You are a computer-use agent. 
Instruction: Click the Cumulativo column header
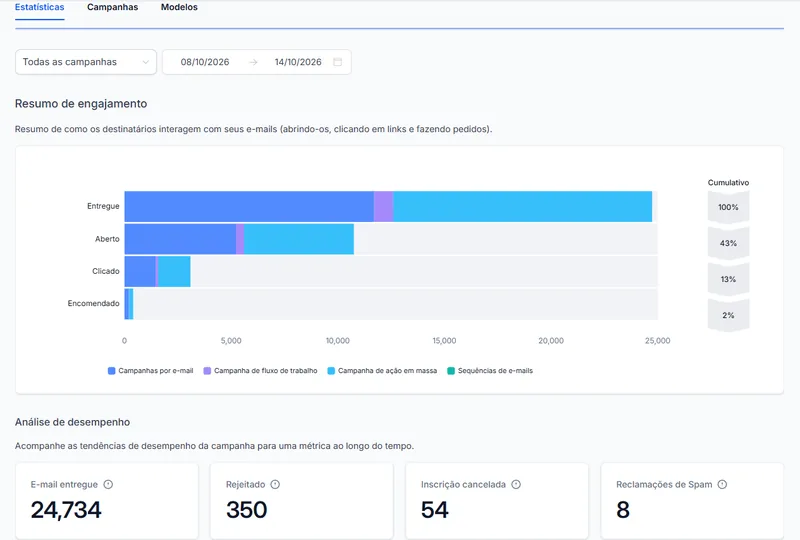[x=728, y=182]
